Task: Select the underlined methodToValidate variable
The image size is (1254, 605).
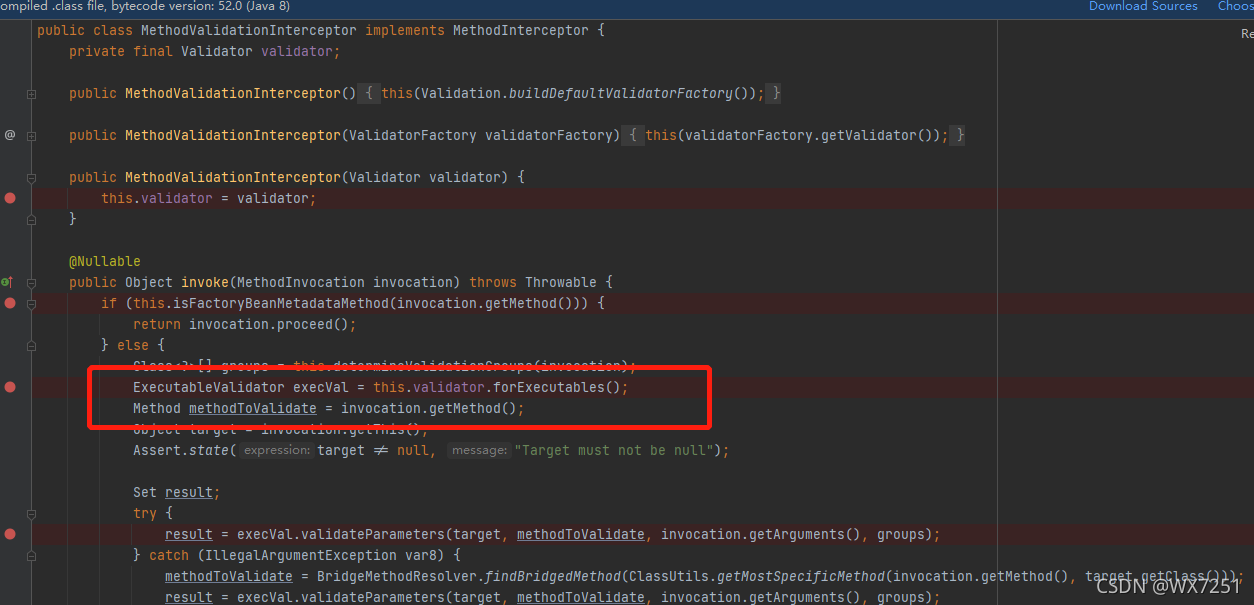Action: (x=252, y=408)
